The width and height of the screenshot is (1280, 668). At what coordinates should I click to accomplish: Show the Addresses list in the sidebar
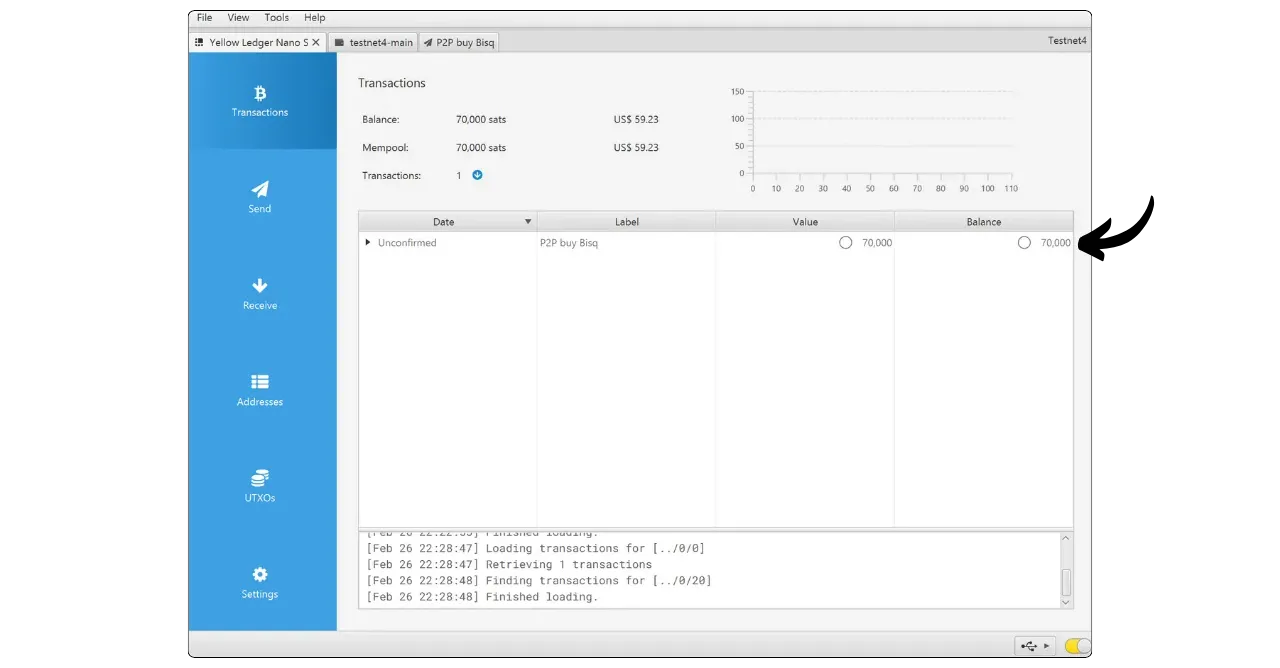click(260, 389)
